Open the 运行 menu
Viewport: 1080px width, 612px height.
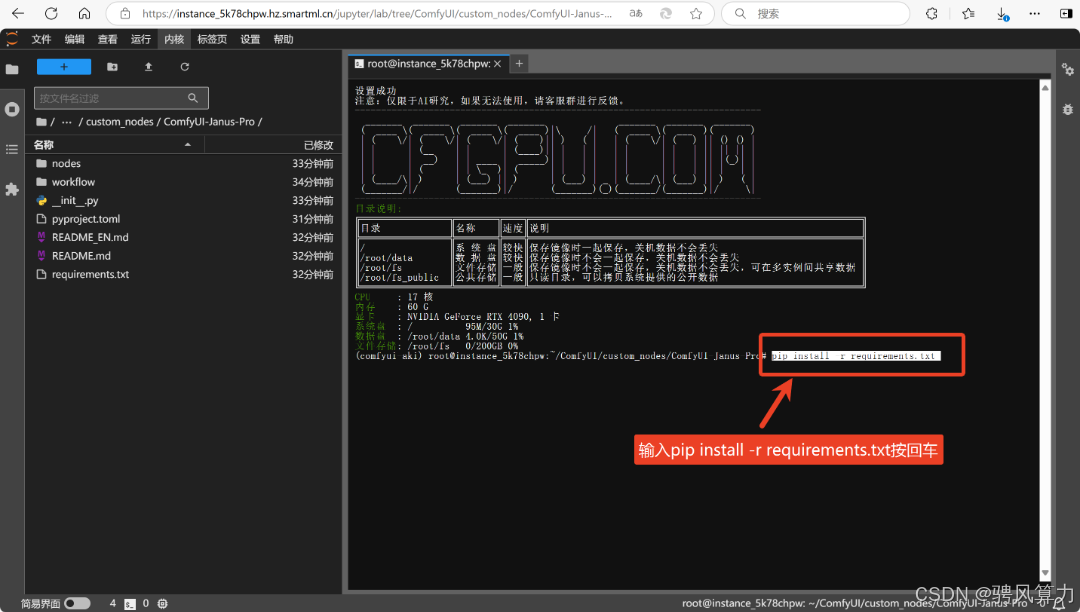tap(141, 39)
